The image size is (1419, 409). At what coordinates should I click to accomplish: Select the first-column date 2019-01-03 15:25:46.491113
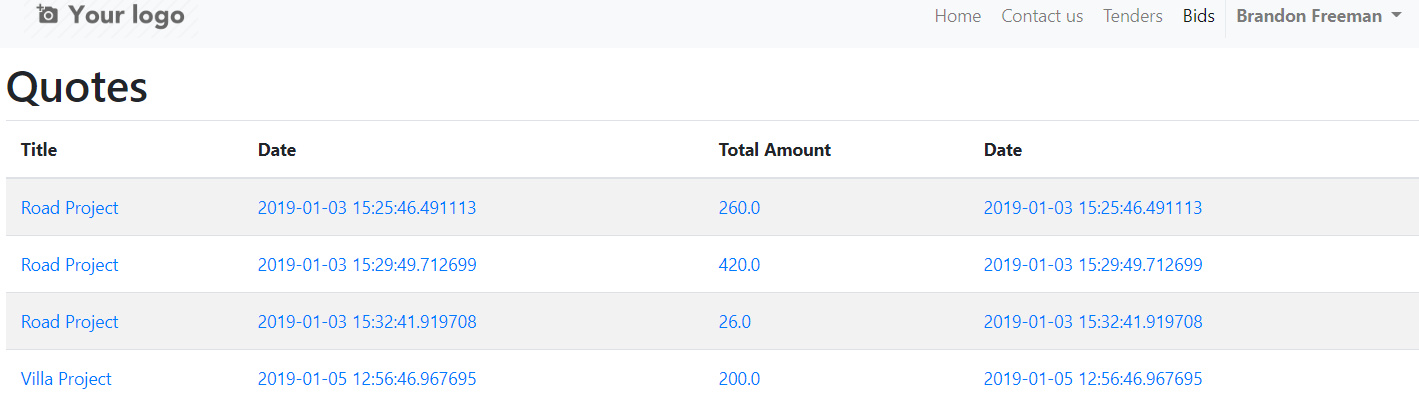366,208
